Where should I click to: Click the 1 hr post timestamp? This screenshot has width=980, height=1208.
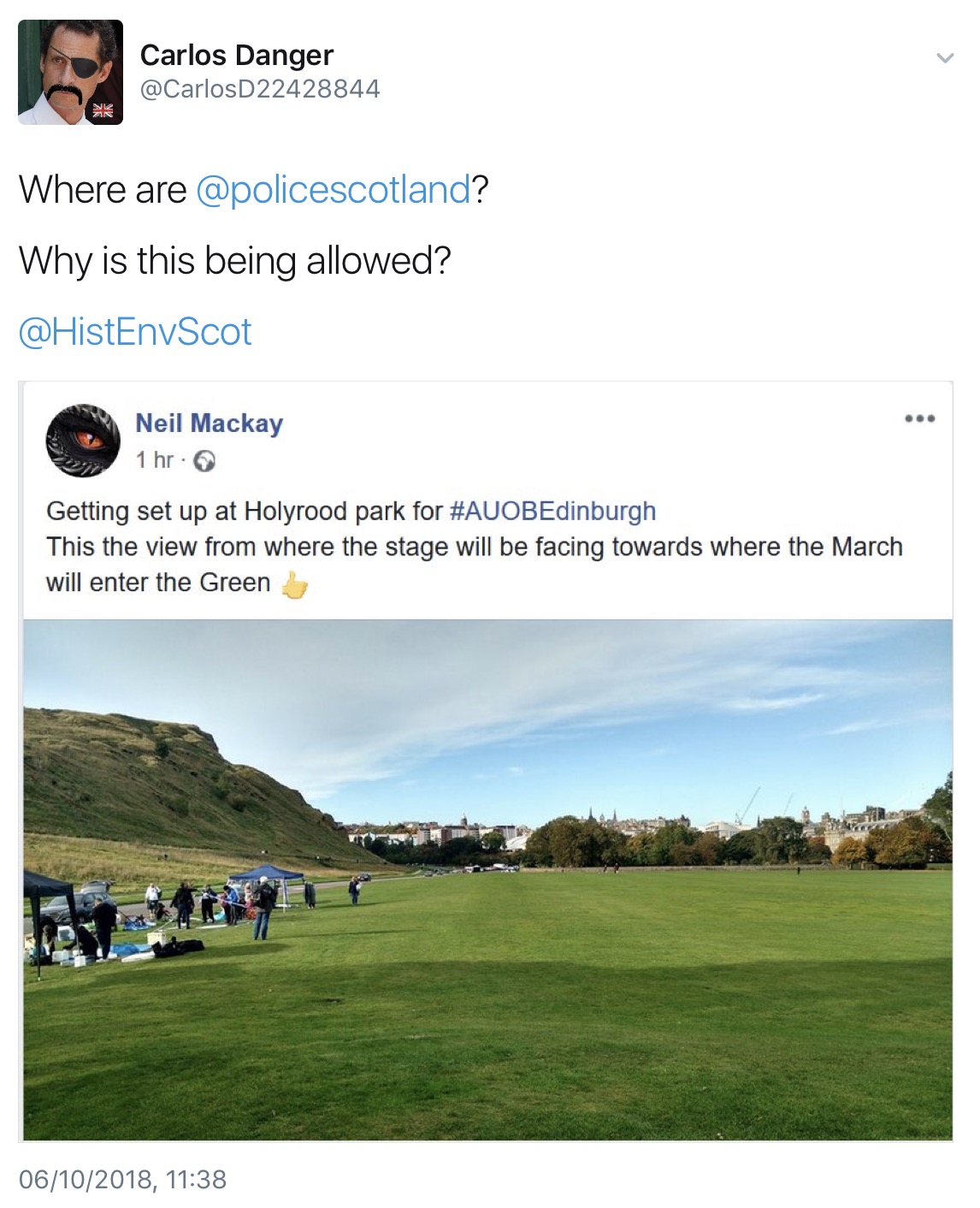[154, 460]
